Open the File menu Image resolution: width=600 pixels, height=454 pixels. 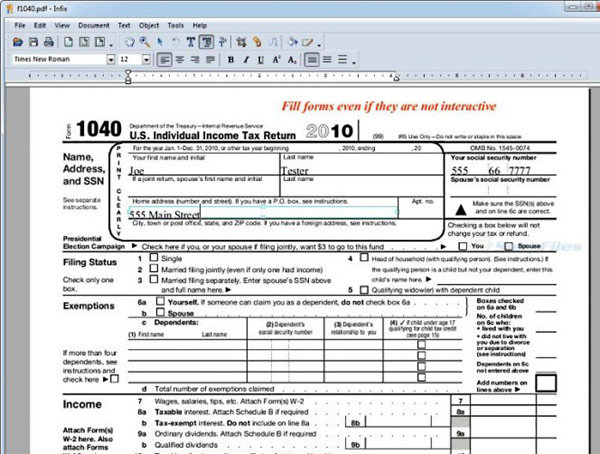point(20,25)
